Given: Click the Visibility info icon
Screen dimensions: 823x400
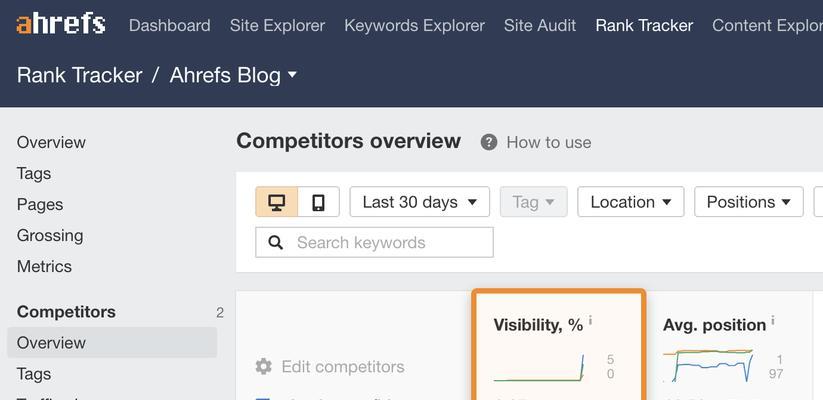Looking at the screenshot, I should [590, 321].
